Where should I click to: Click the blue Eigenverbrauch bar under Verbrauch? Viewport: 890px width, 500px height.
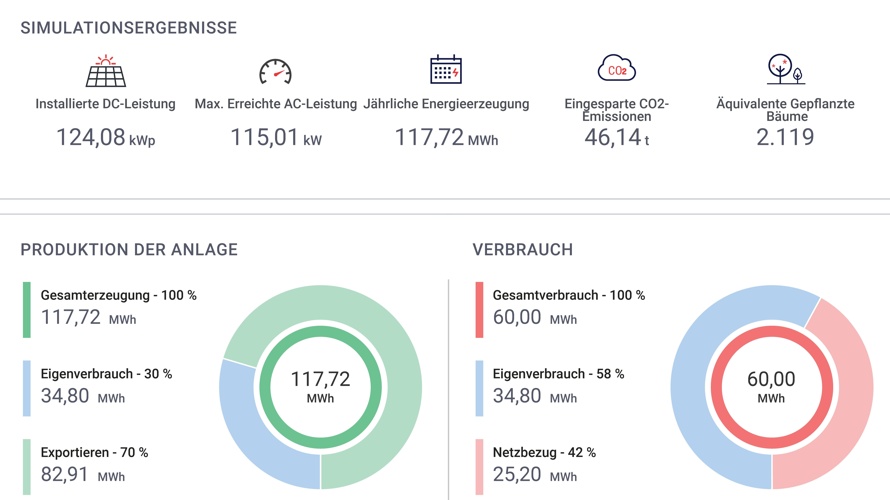coord(479,388)
